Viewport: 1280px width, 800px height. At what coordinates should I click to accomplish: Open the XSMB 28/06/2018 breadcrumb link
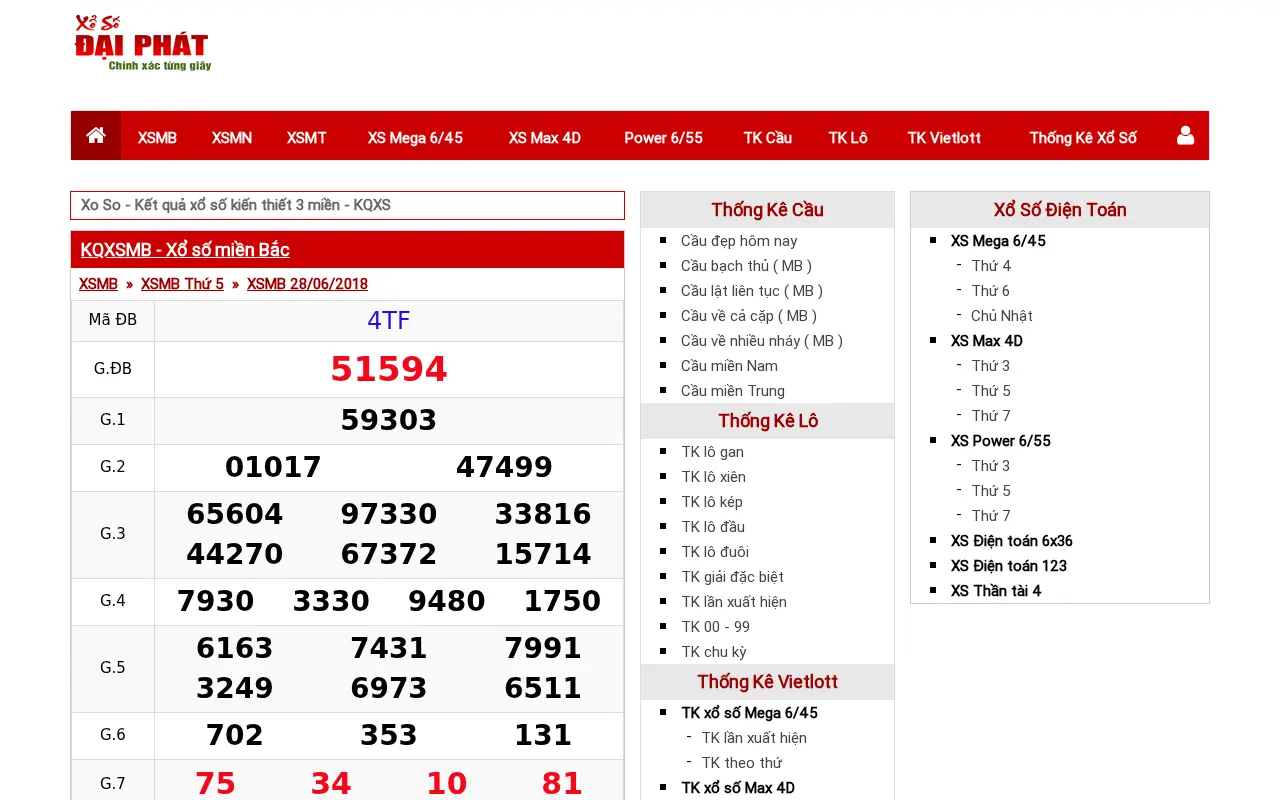[x=307, y=284]
